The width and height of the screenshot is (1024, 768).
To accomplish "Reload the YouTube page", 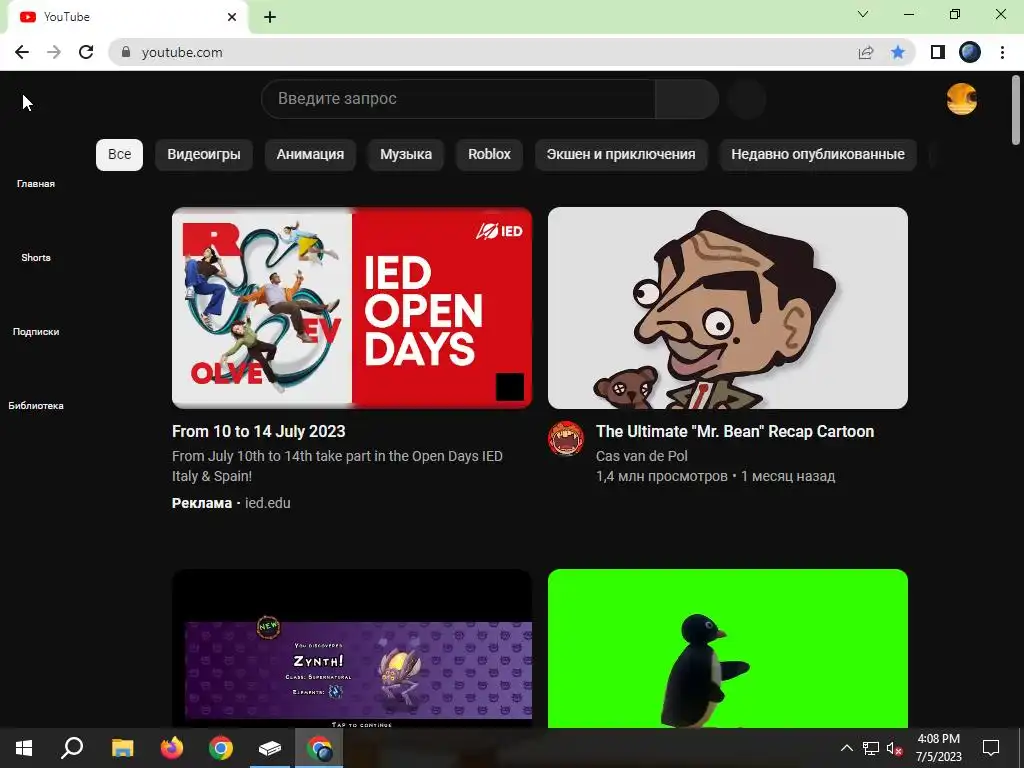I will 86,52.
